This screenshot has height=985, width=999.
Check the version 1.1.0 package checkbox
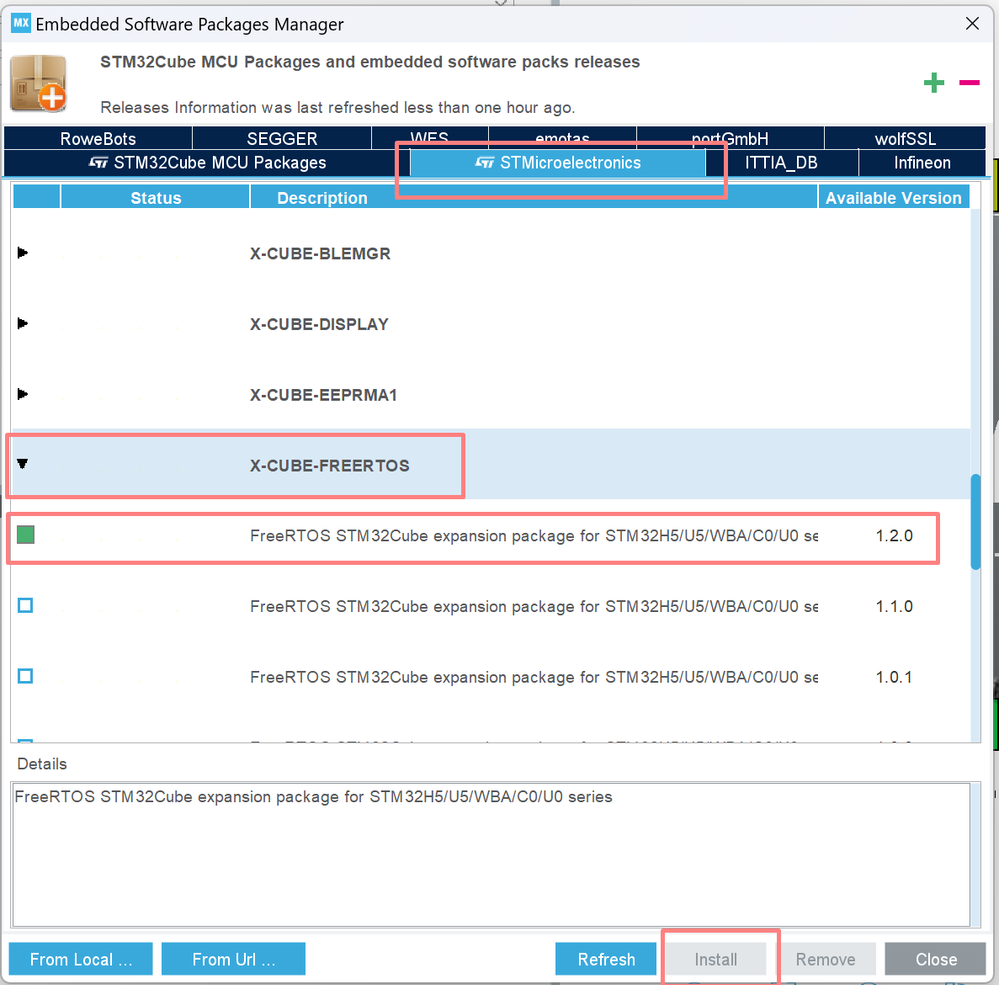(25, 605)
